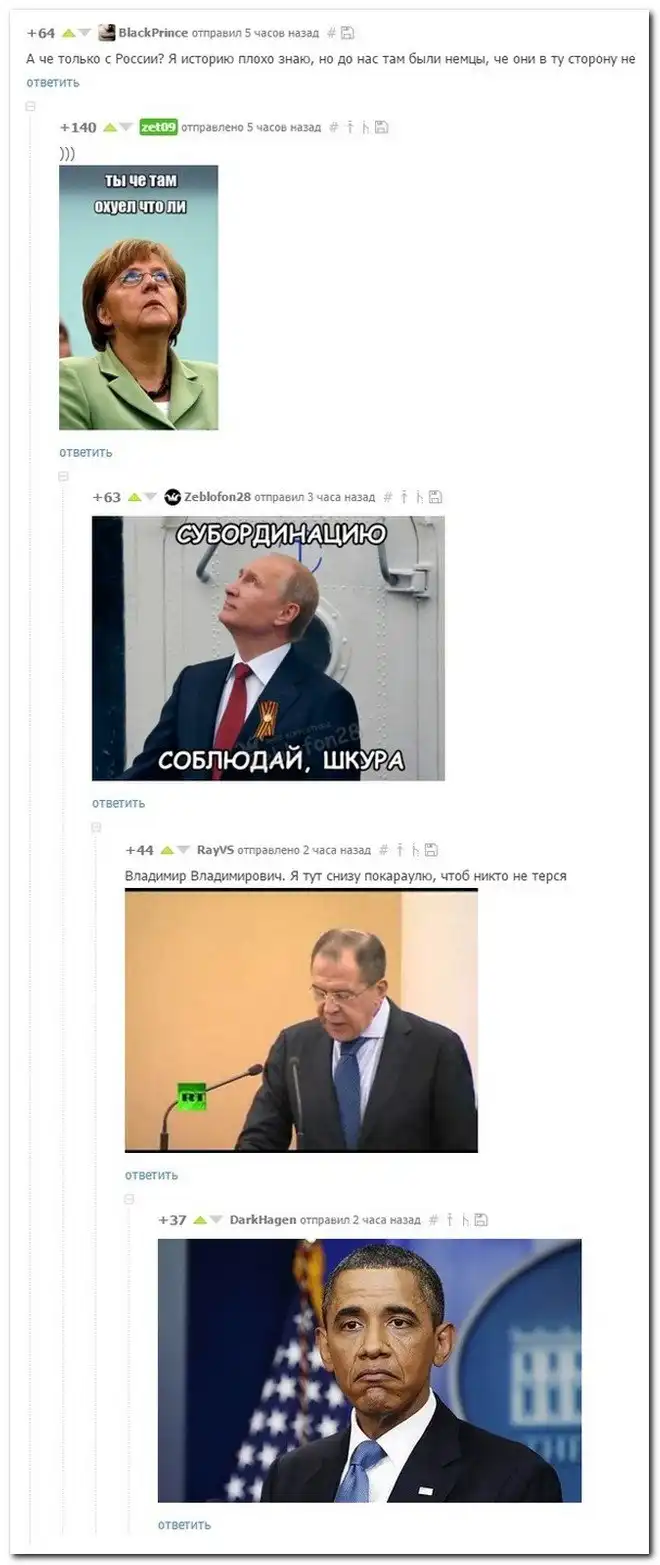660x1565 pixels.
Task: Reply to DarkHagen's comment via ответить
Action: pos(185,1525)
